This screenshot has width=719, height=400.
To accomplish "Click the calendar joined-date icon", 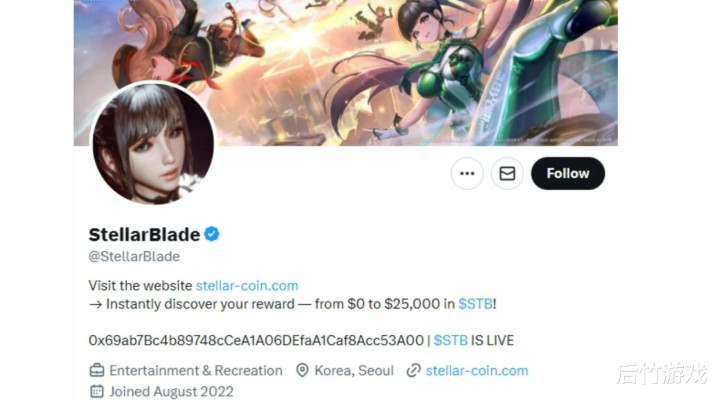I will click(97, 391).
